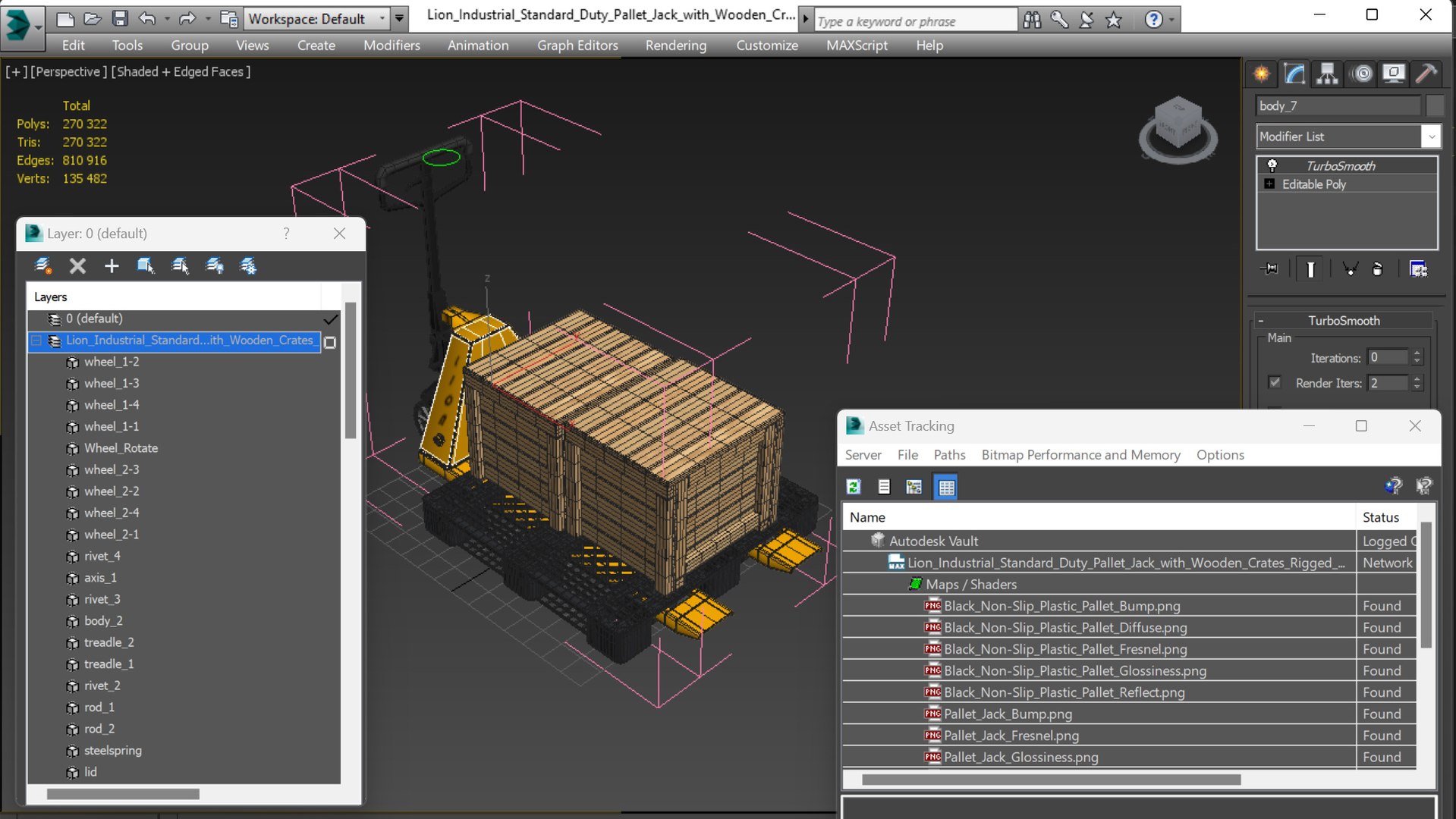Switch to the Create command panel
The width and height of the screenshot is (1456, 819).
pyautogui.click(x=1262, y=74)
